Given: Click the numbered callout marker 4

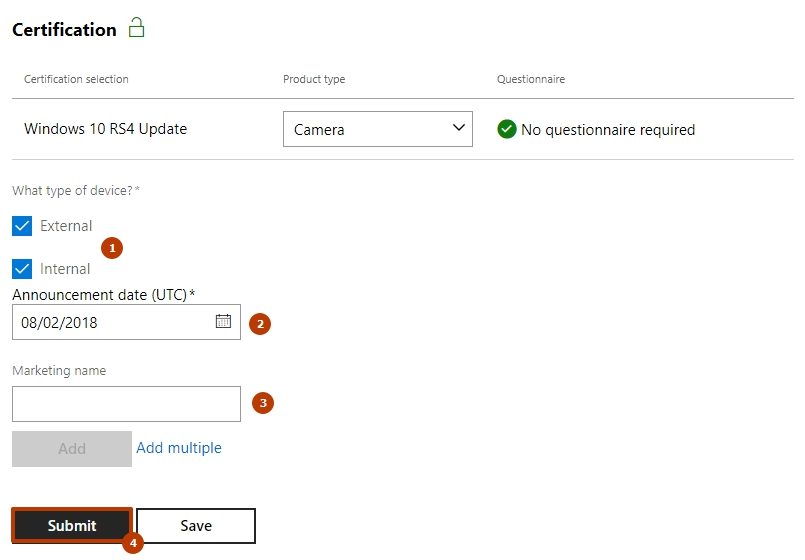Looking at the screenshot, I should tap(133, 543).
